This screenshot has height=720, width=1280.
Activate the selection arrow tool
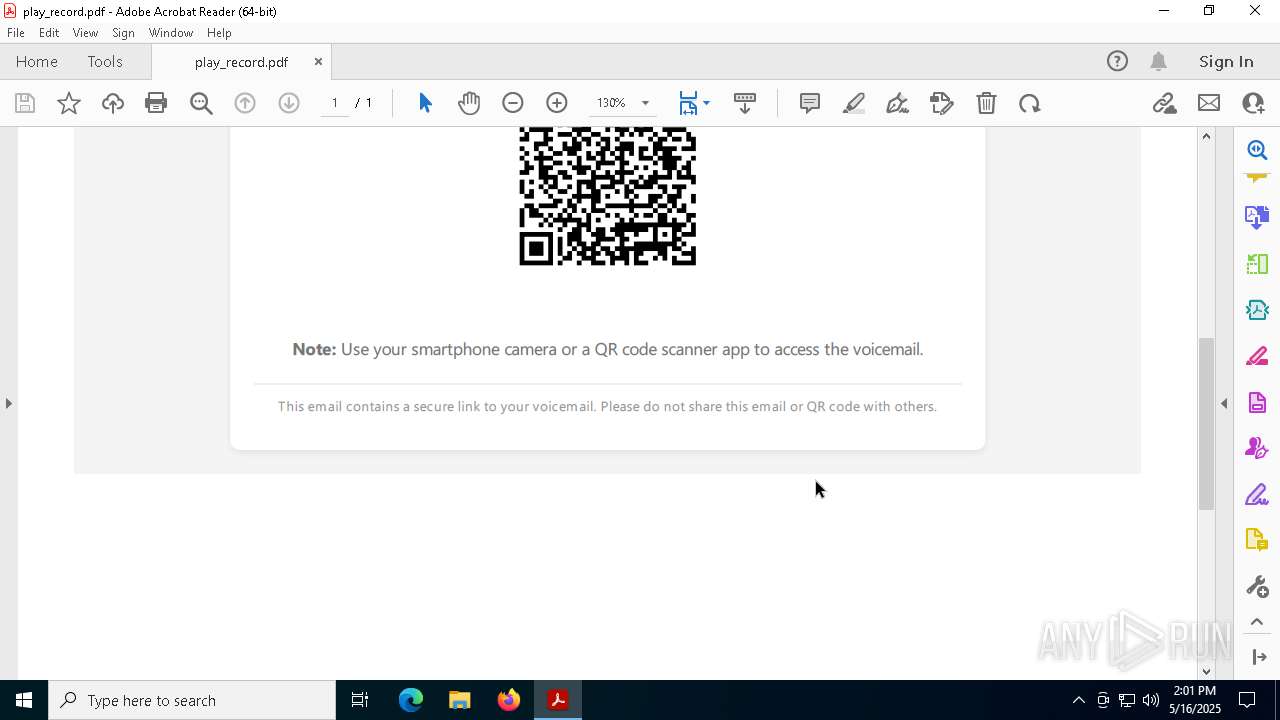point(425,103)
